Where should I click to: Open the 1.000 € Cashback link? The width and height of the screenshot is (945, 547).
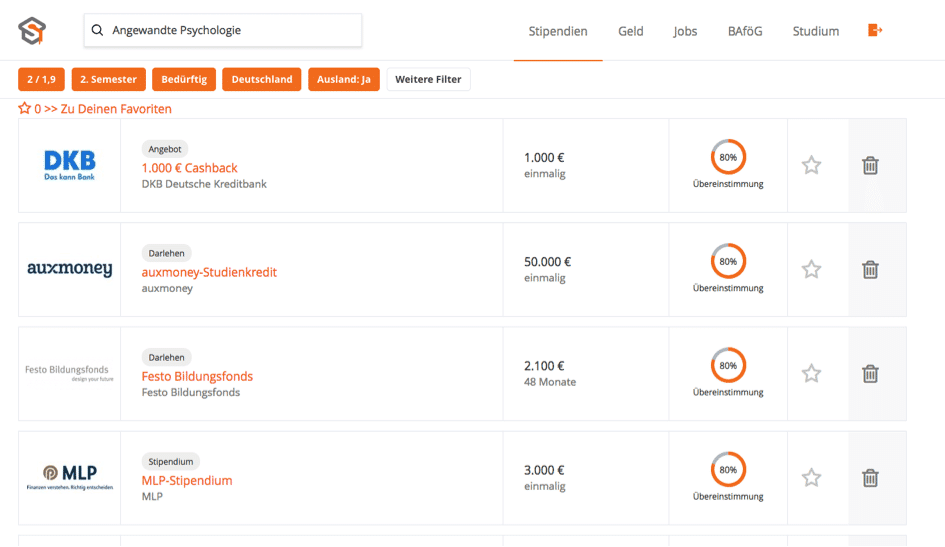[x=189, y=168]
